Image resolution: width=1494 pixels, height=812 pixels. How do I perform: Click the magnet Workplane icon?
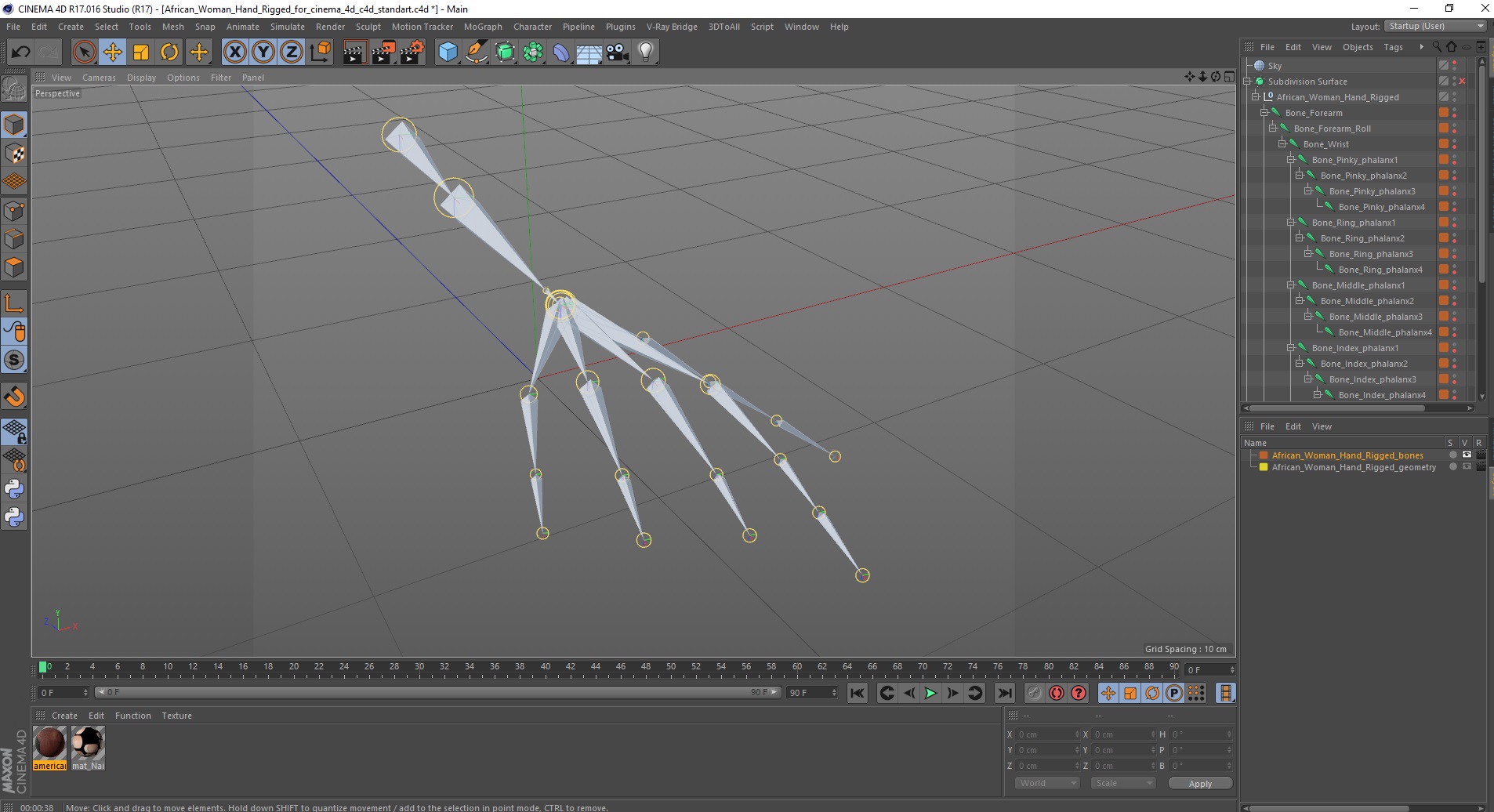click(x=14, y=396)
